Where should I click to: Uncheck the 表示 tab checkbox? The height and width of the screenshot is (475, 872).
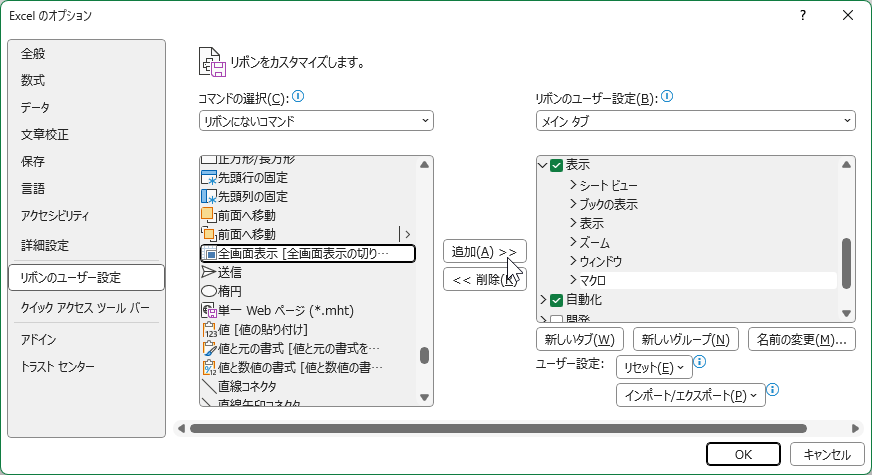click(x=557, y=166)
